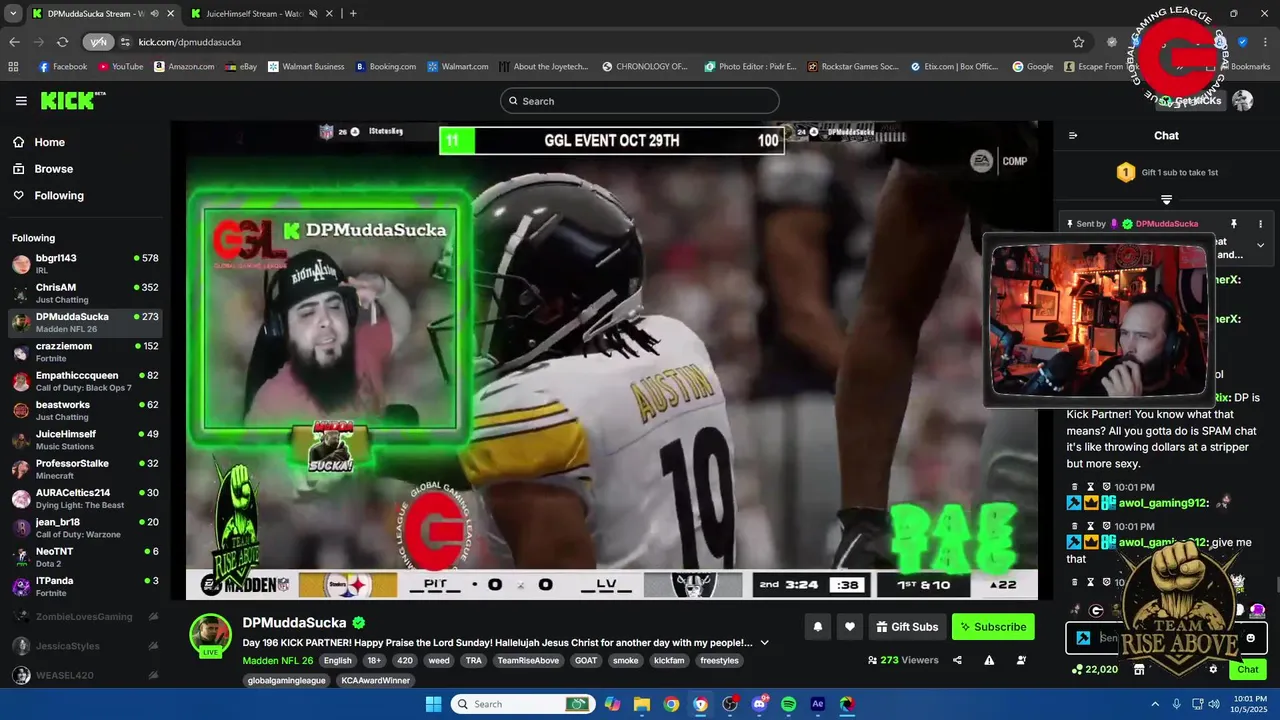1280x720 pixels.
Task: Open the Rockstar Games Soc... bookmark
Action: 852,67
